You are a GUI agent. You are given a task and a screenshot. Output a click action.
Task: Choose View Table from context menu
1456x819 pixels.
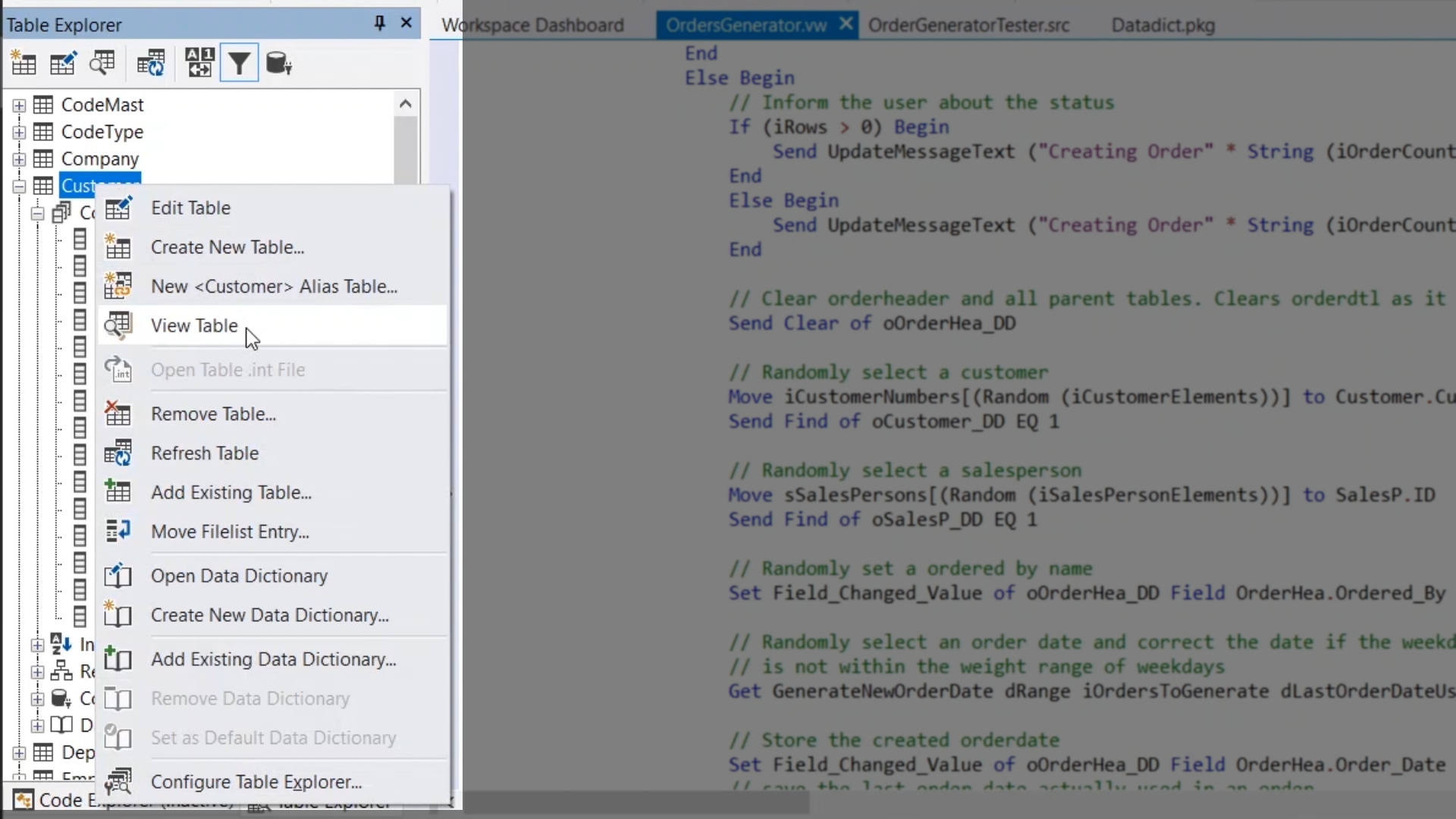click(x=194, y=326)
